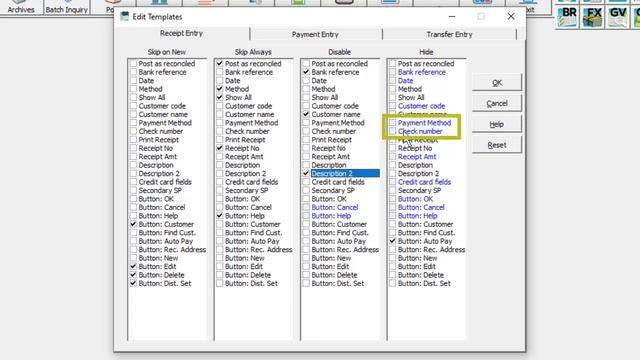Cancel the Edit Templates dialog
Viewport: 640px width, 360px height.
pyautogui.click(x=497, y=104)
